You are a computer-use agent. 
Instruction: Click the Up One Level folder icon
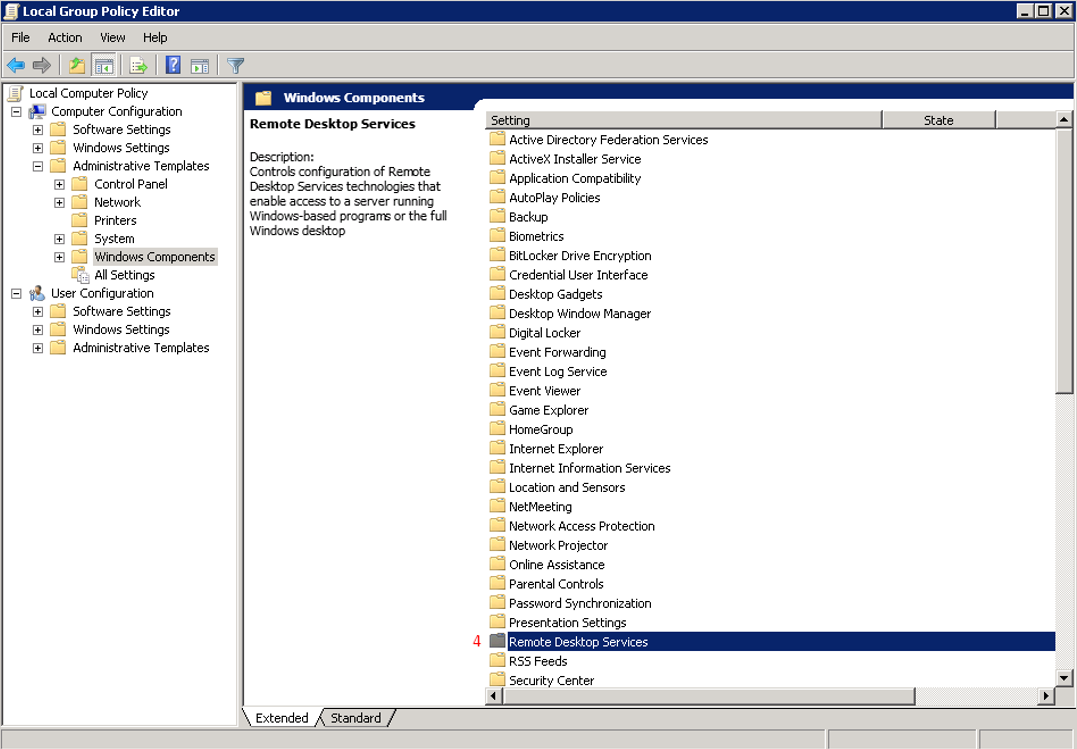point(77,66)
